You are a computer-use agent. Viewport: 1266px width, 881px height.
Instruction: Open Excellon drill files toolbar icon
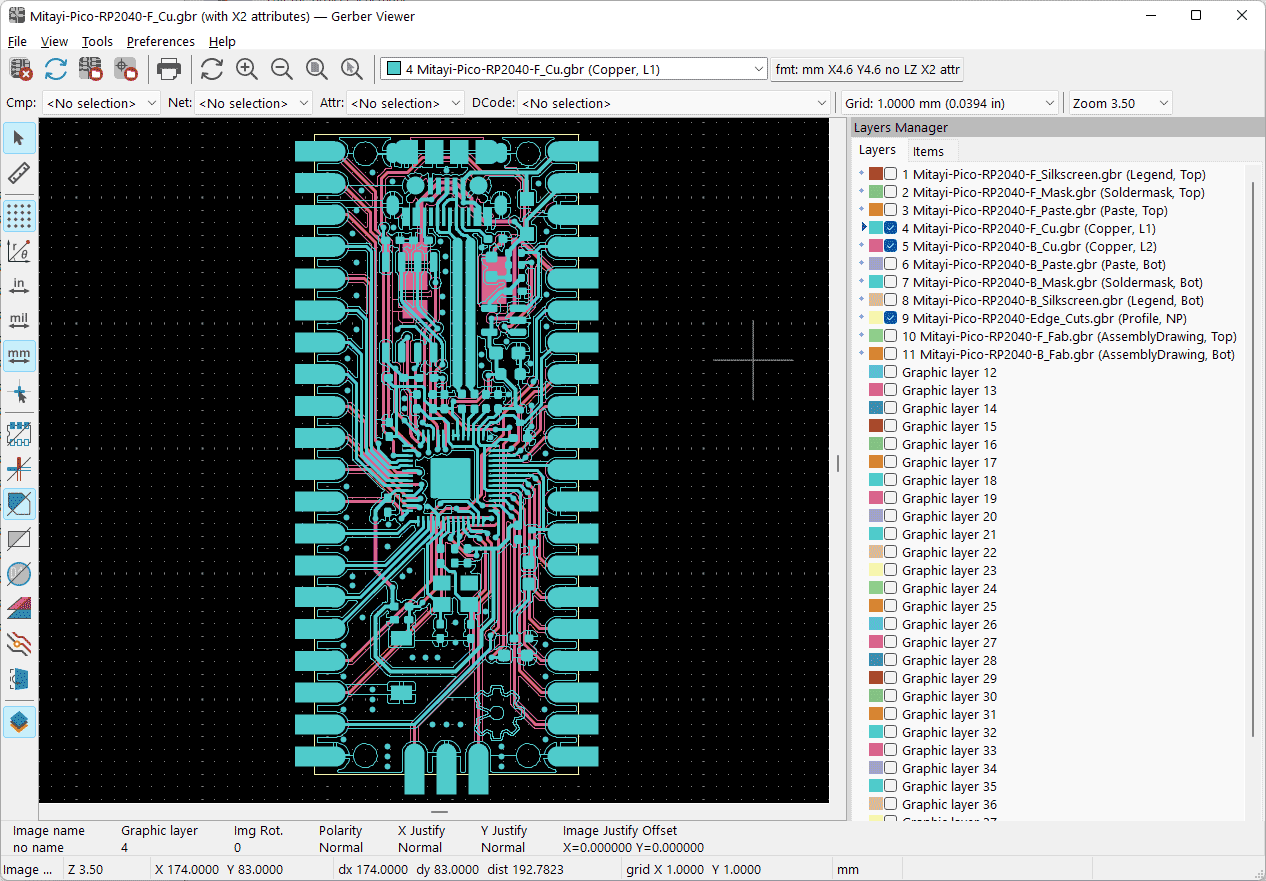(126, 69)
